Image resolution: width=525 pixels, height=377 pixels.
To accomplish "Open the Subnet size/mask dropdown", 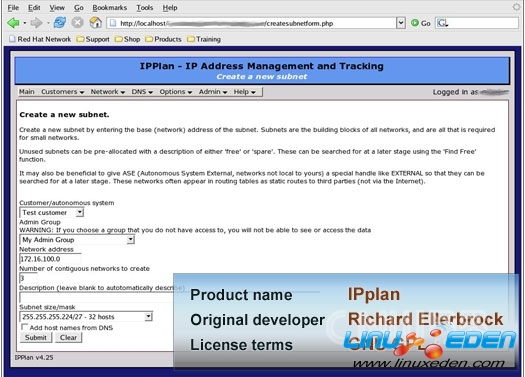I will point(86,317).
